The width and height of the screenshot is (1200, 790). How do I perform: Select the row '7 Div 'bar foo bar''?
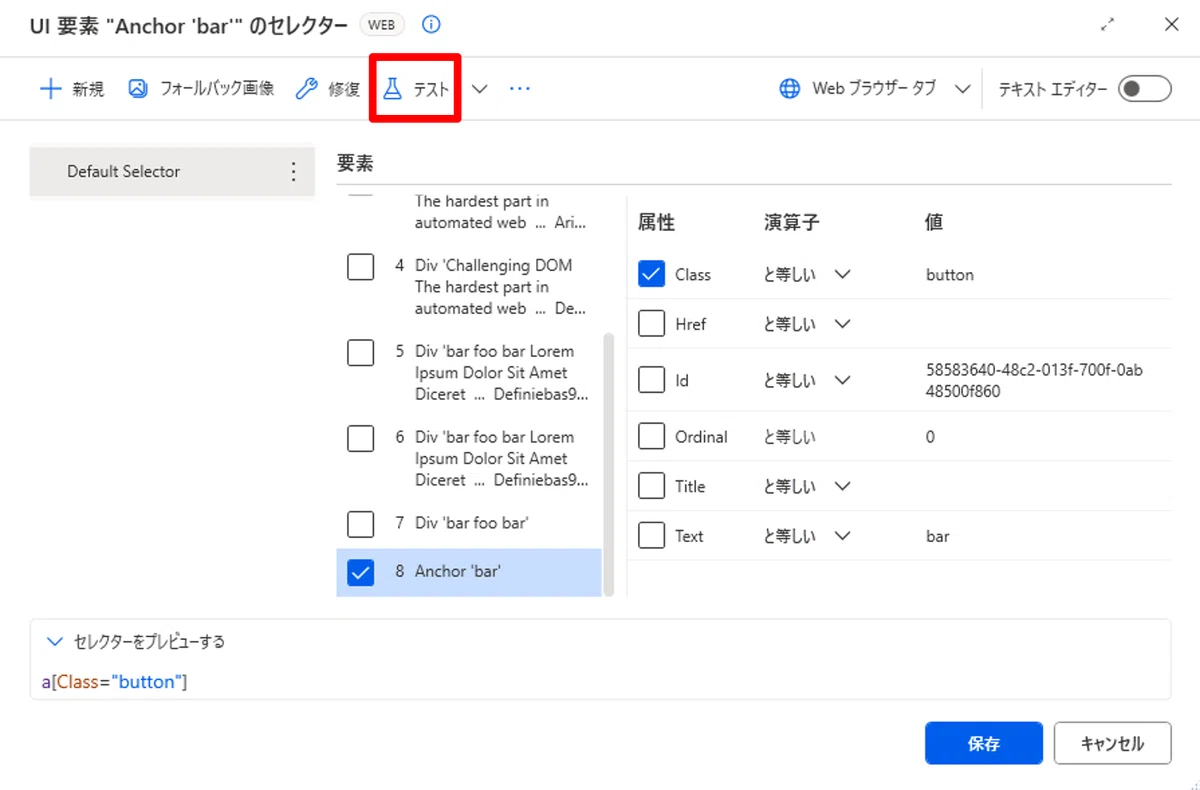(x=469, y=523)
